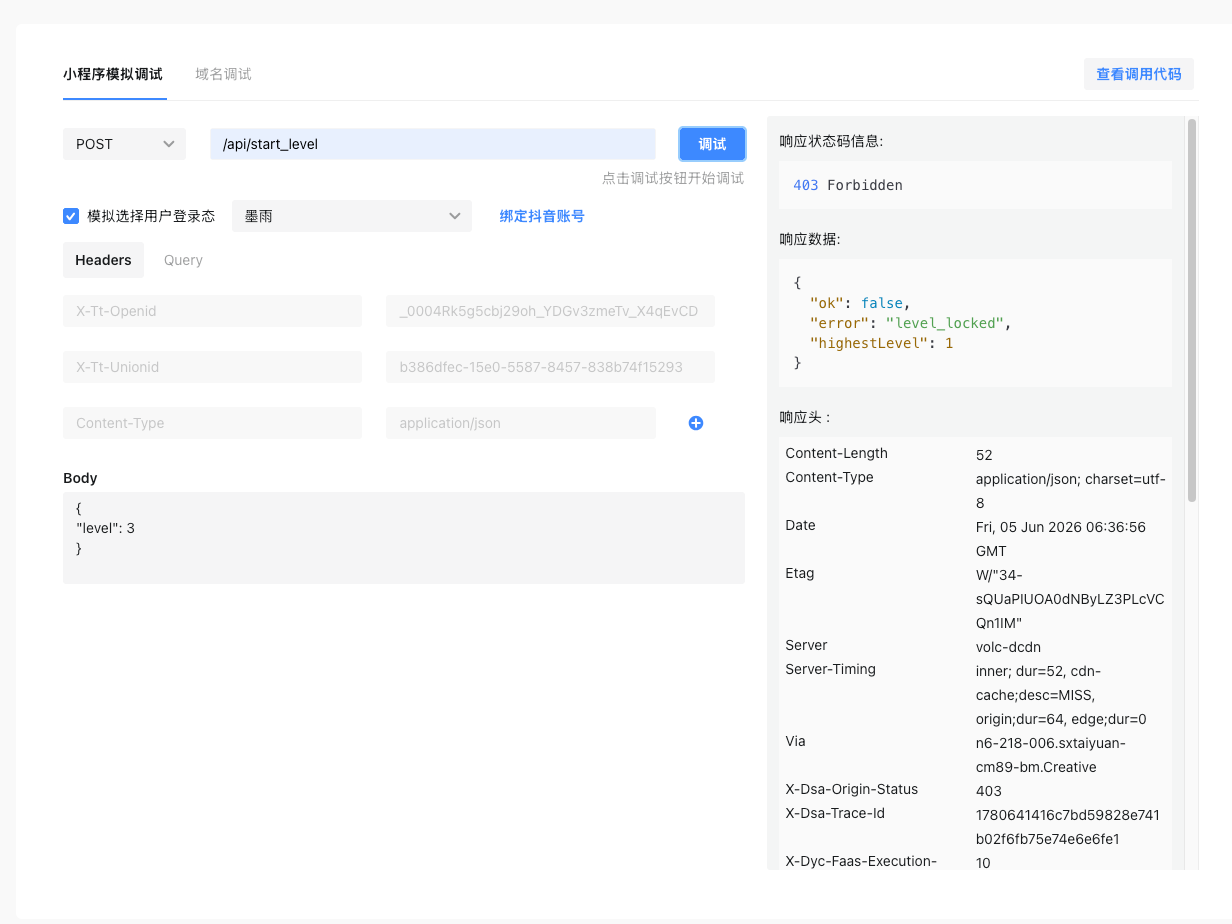Open the POST method dropdown

pos(124,144)
